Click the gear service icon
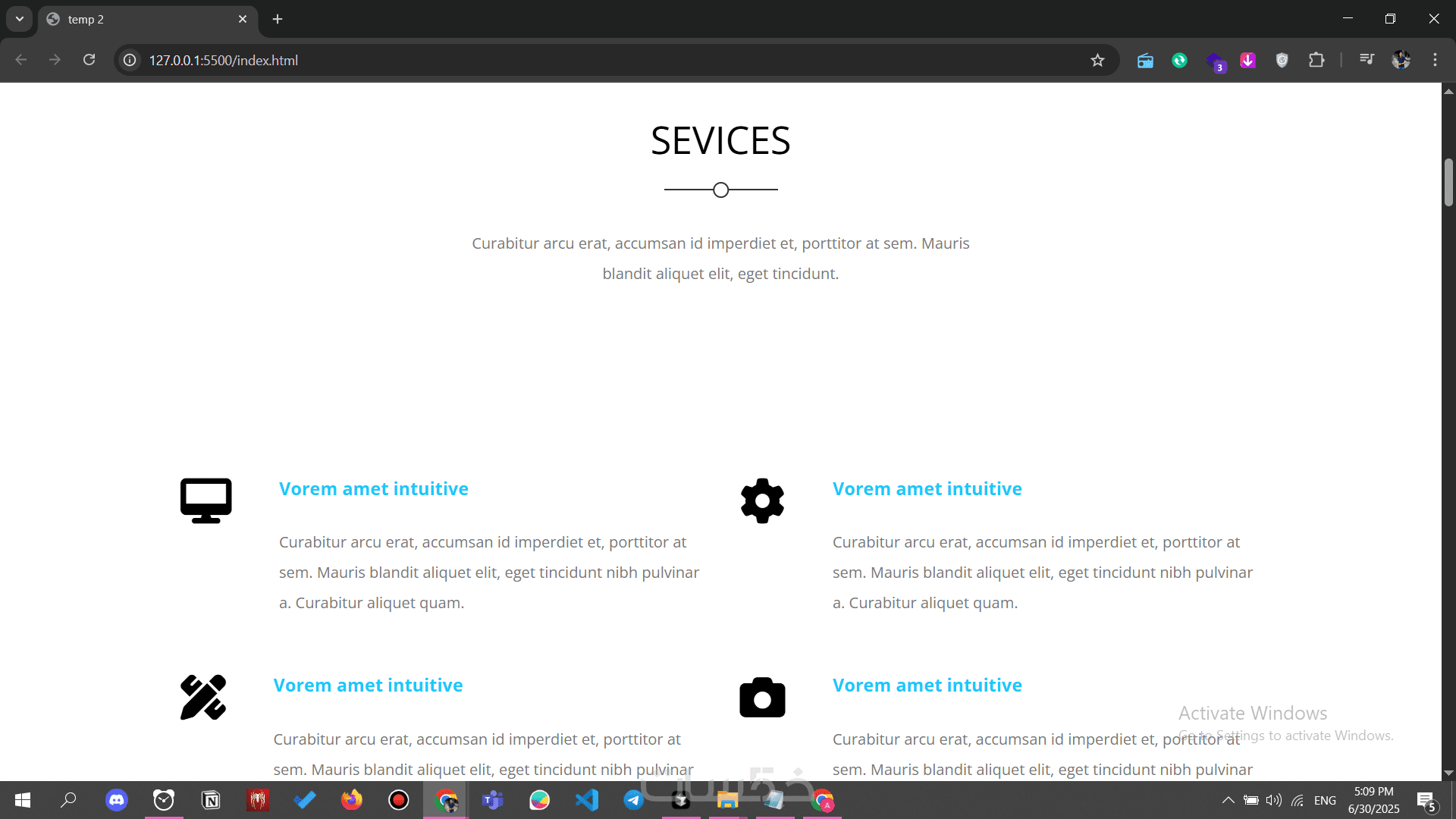 click(x=762, y=500)
